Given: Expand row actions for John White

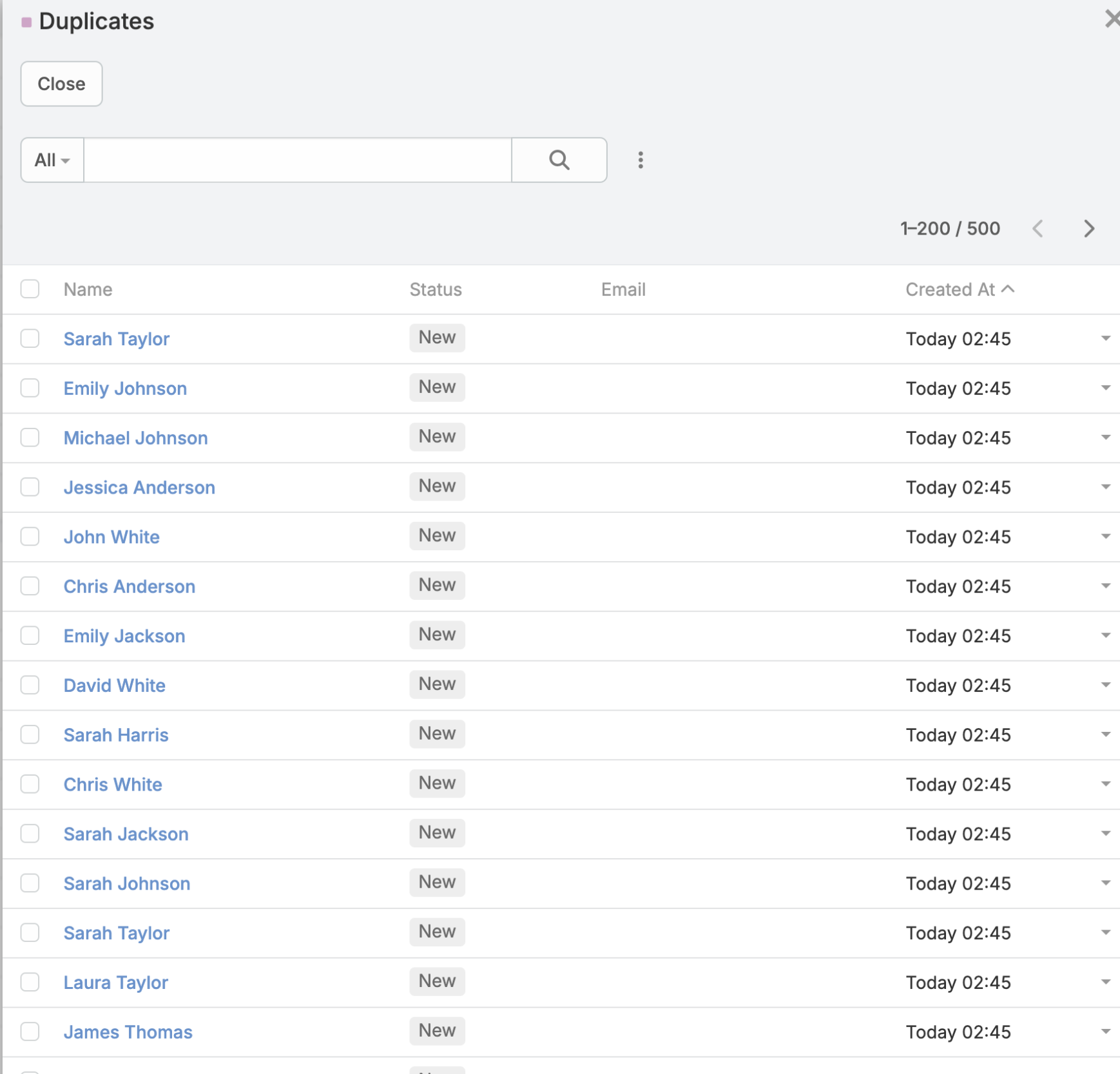Looking at the screenshot, I should [x=1105, y=537].
